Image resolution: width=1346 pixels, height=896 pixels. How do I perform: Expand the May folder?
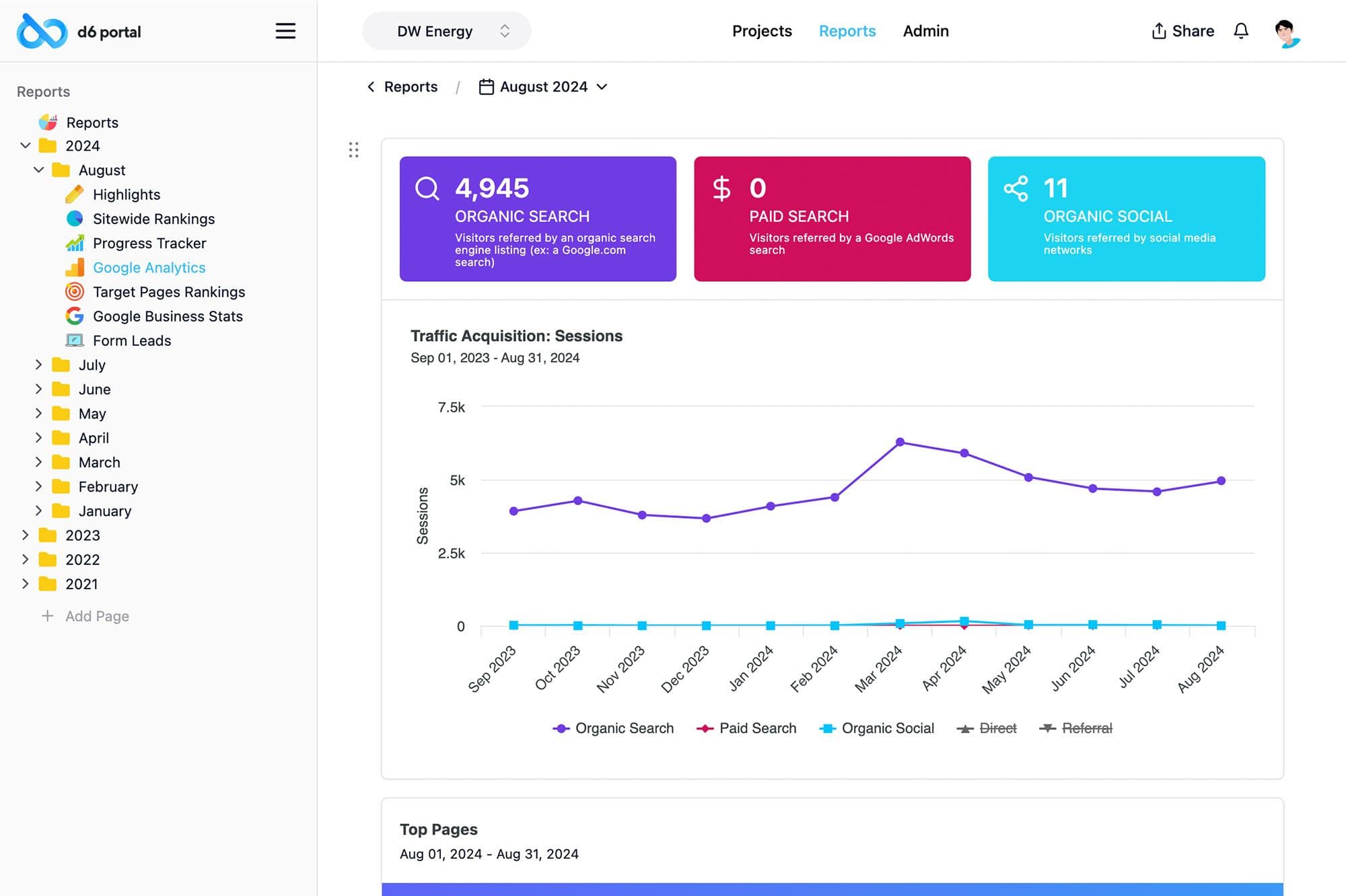(38, 413)
